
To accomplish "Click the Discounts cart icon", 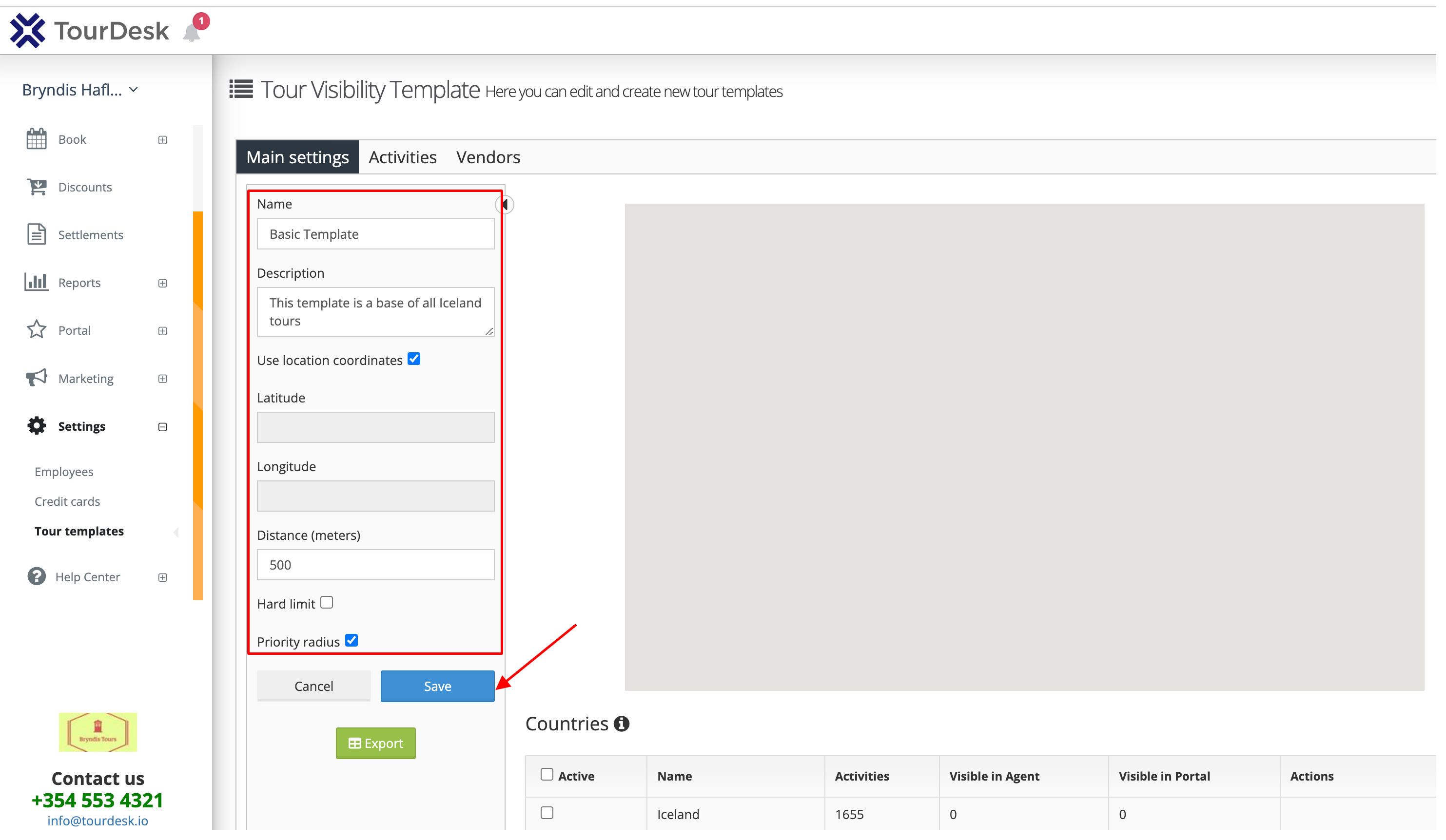I will click(x=37, y=188).
